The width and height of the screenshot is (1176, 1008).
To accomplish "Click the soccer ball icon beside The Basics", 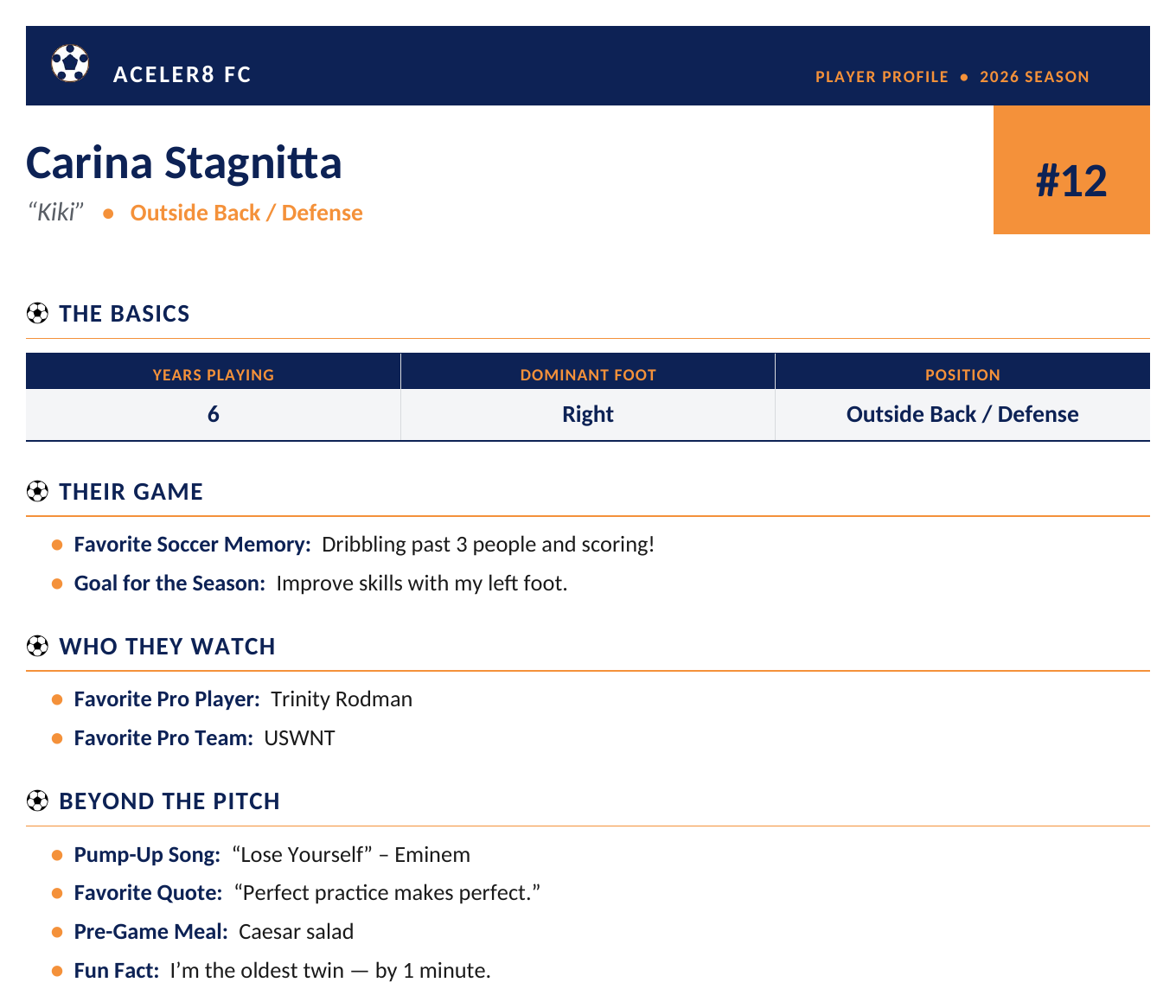I will (x=37, y=313).
